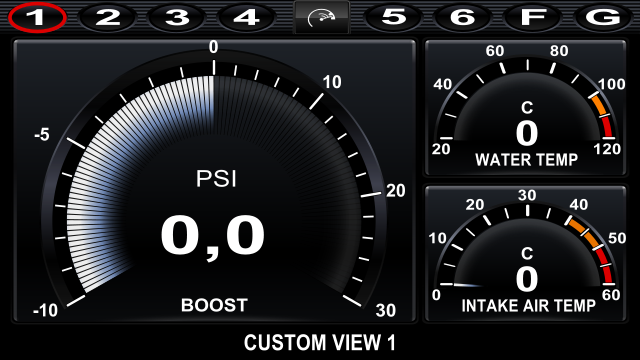Click the CUSTOM VIEW 1 title text
640x360 pixels.
(x=320, y=342)
